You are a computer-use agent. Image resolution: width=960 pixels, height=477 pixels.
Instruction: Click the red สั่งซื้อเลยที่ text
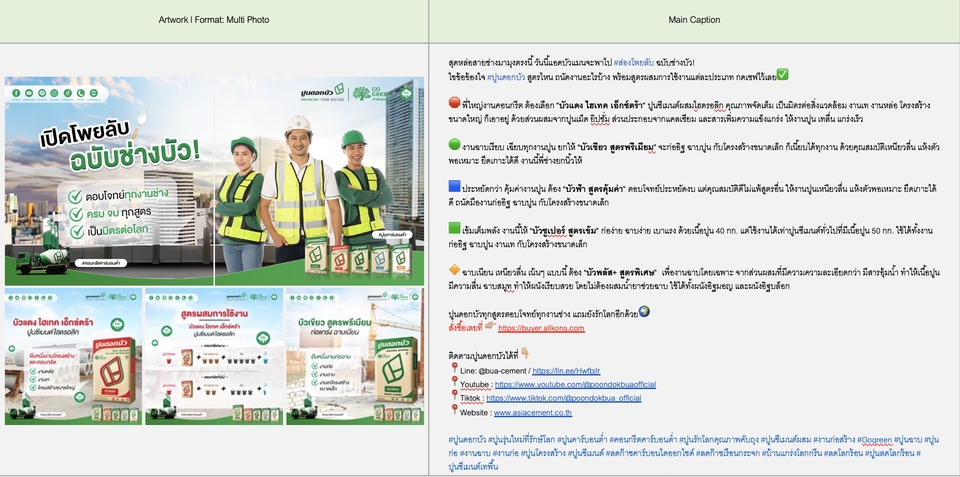coord(465,328)
